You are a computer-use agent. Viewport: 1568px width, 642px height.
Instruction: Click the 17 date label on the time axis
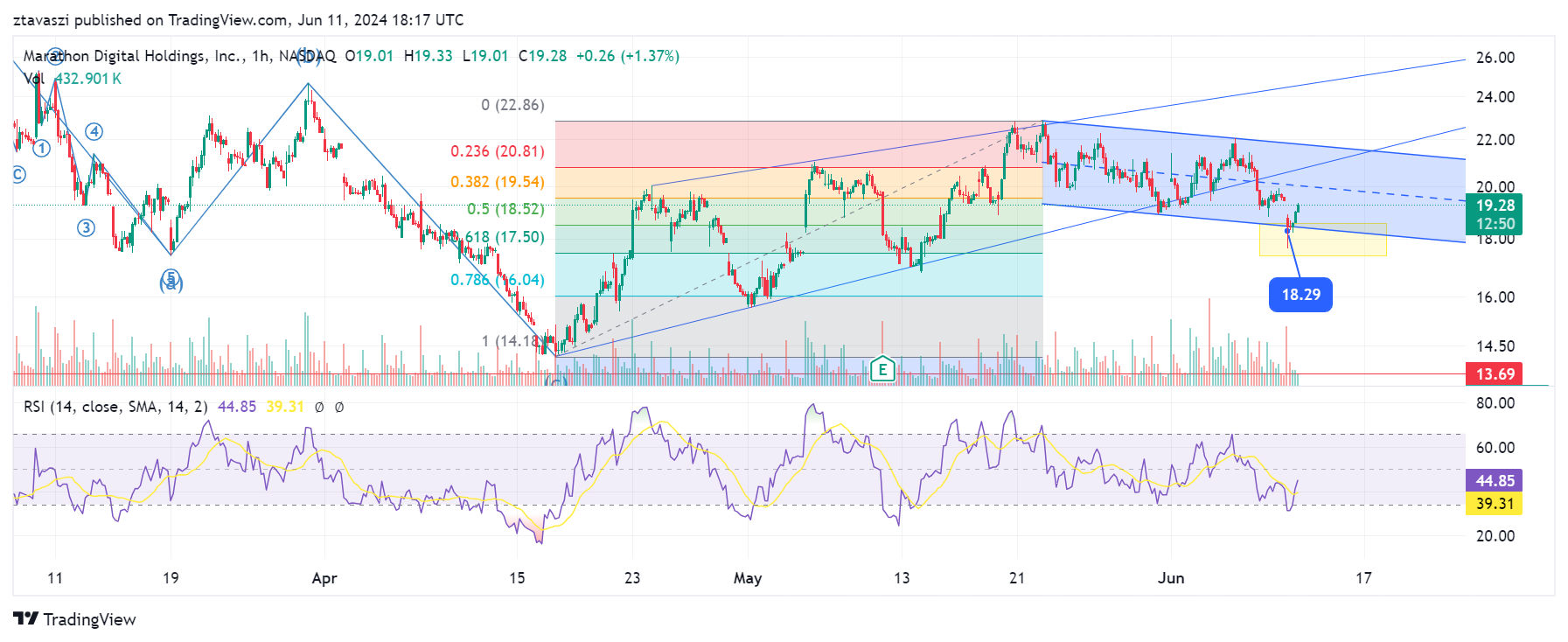coord(1363,578)
